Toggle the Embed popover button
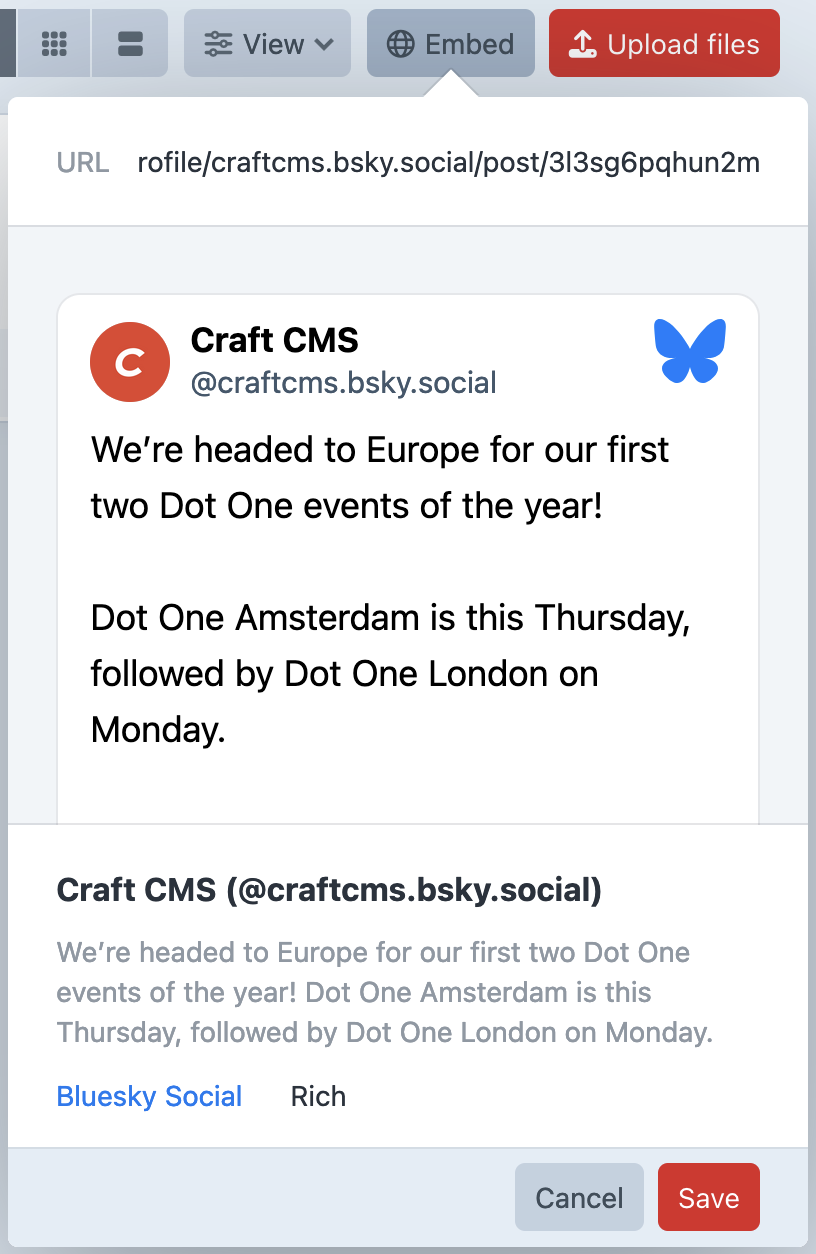This screenshot has width=816, height=1254. 450,43
